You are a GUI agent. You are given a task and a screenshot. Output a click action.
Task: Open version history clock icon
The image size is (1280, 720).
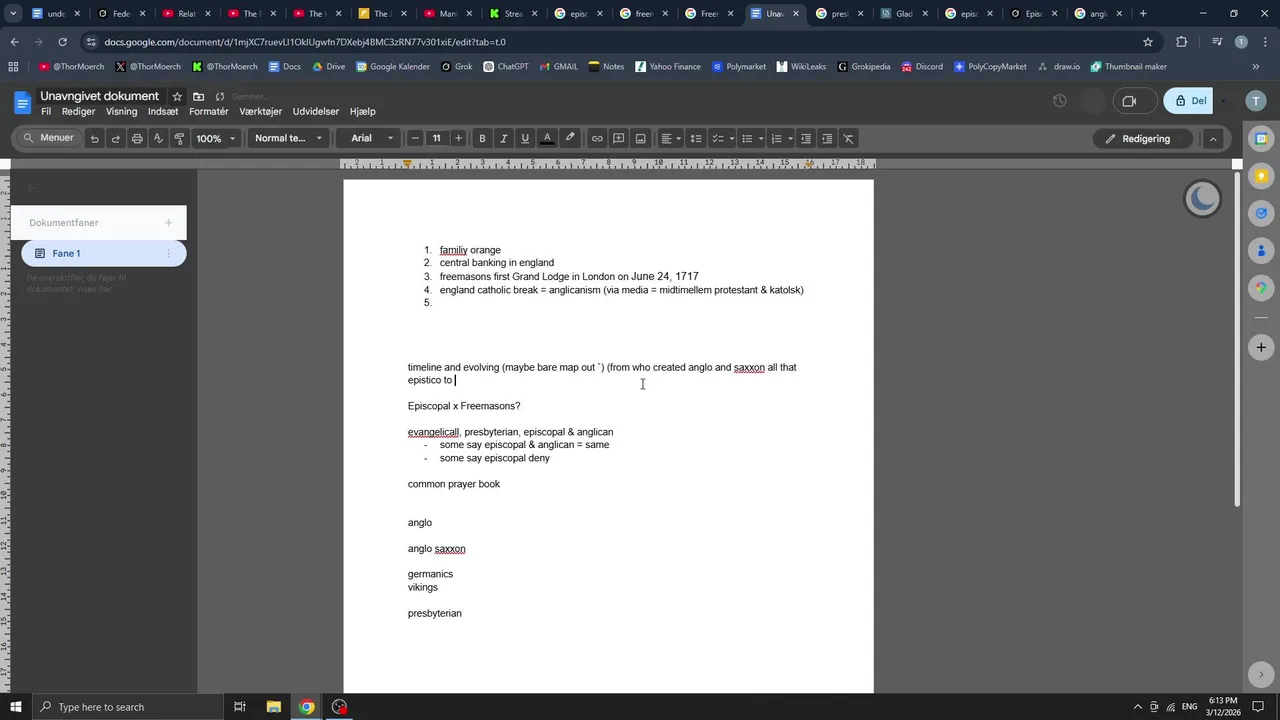pos(1060,101)
